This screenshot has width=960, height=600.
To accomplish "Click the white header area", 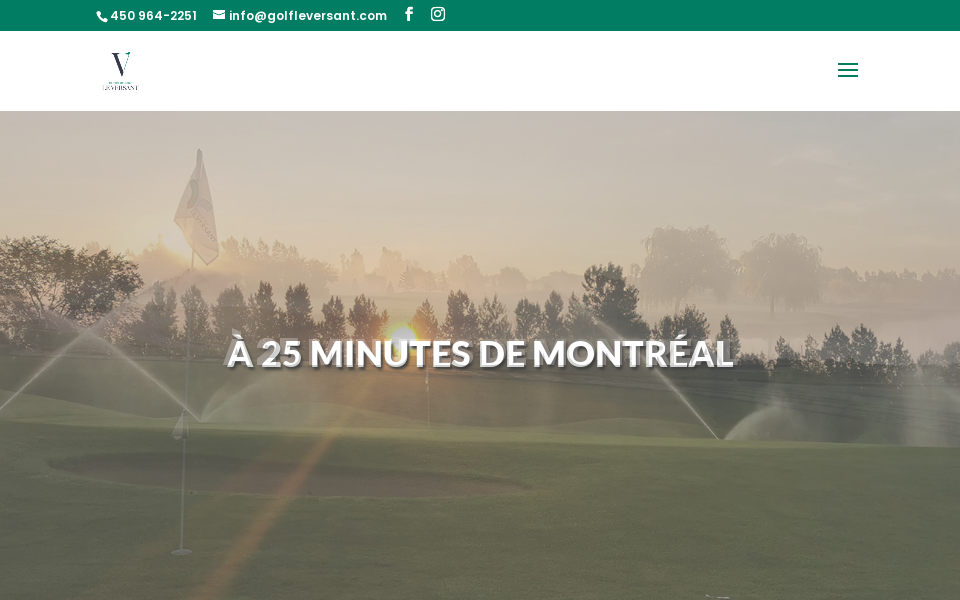I will click(500, 70).
